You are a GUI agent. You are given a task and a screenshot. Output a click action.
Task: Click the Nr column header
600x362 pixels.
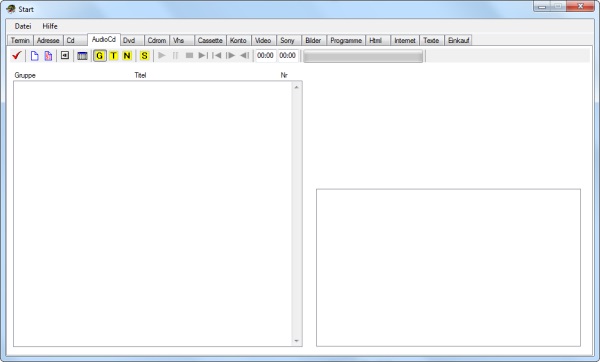(284, 75)
